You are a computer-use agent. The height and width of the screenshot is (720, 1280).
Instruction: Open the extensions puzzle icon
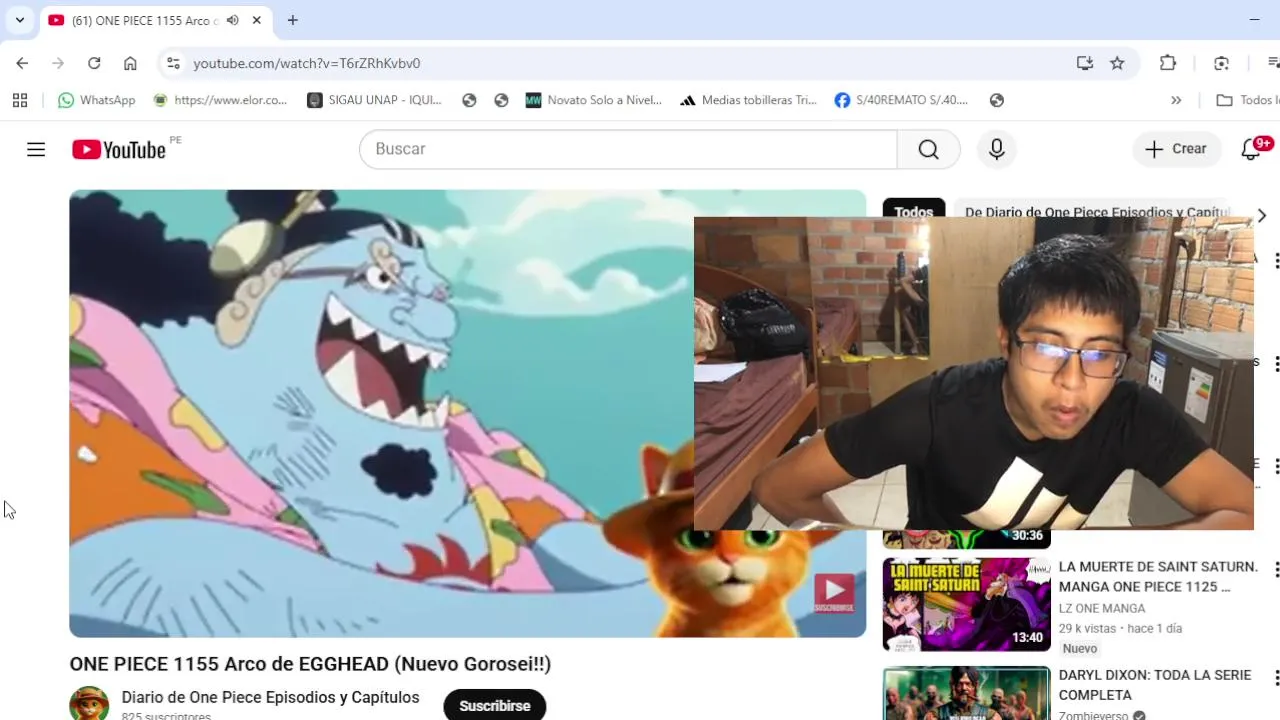1168,63
